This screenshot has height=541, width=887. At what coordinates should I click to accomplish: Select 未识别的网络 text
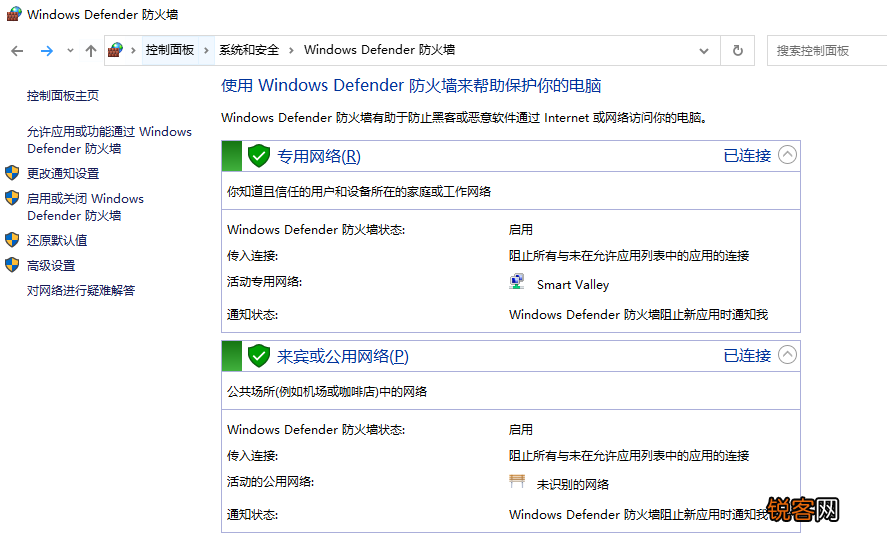pyautogui.click(x=572, y=485)
